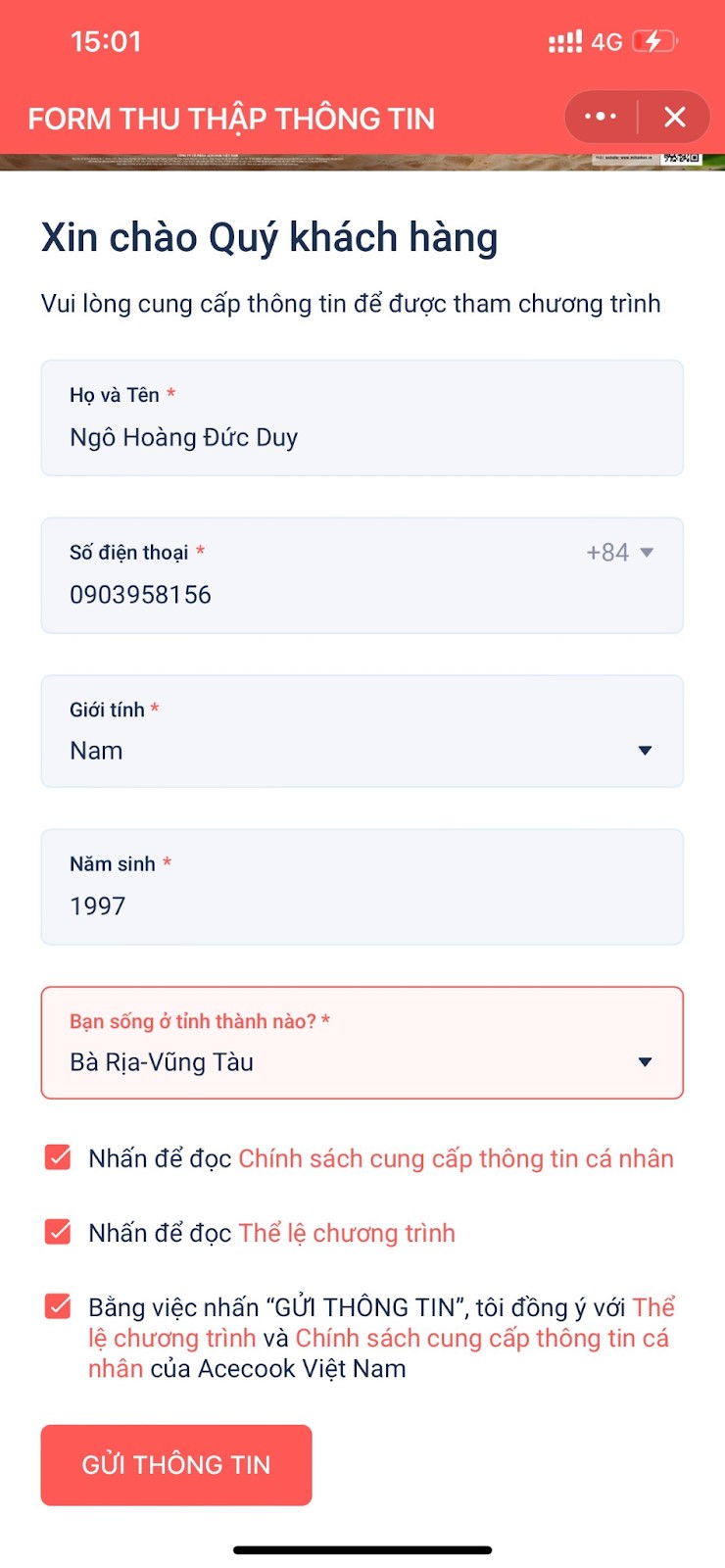Tap the banner image below the header
The image size is (725, 1568).
(x=362, y=162)
